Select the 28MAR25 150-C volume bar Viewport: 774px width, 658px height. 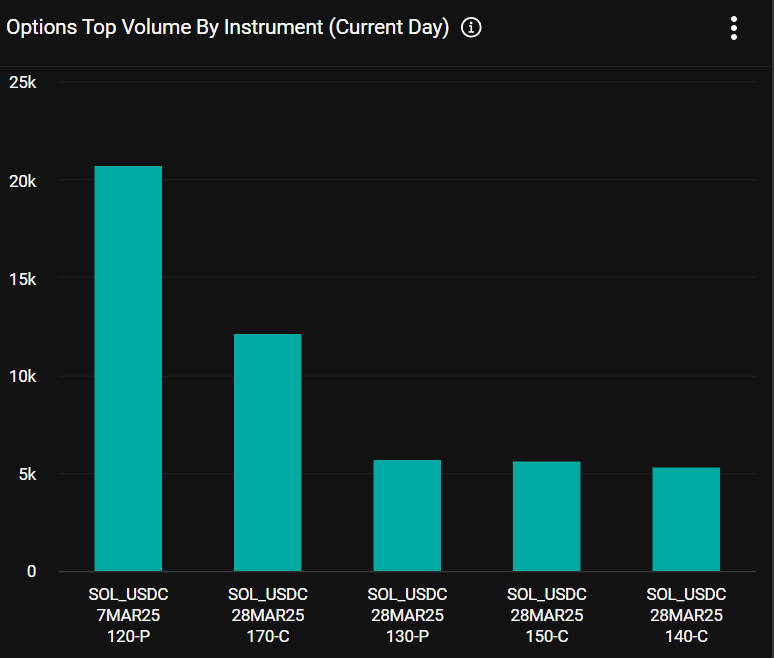[x=547, y=516]
